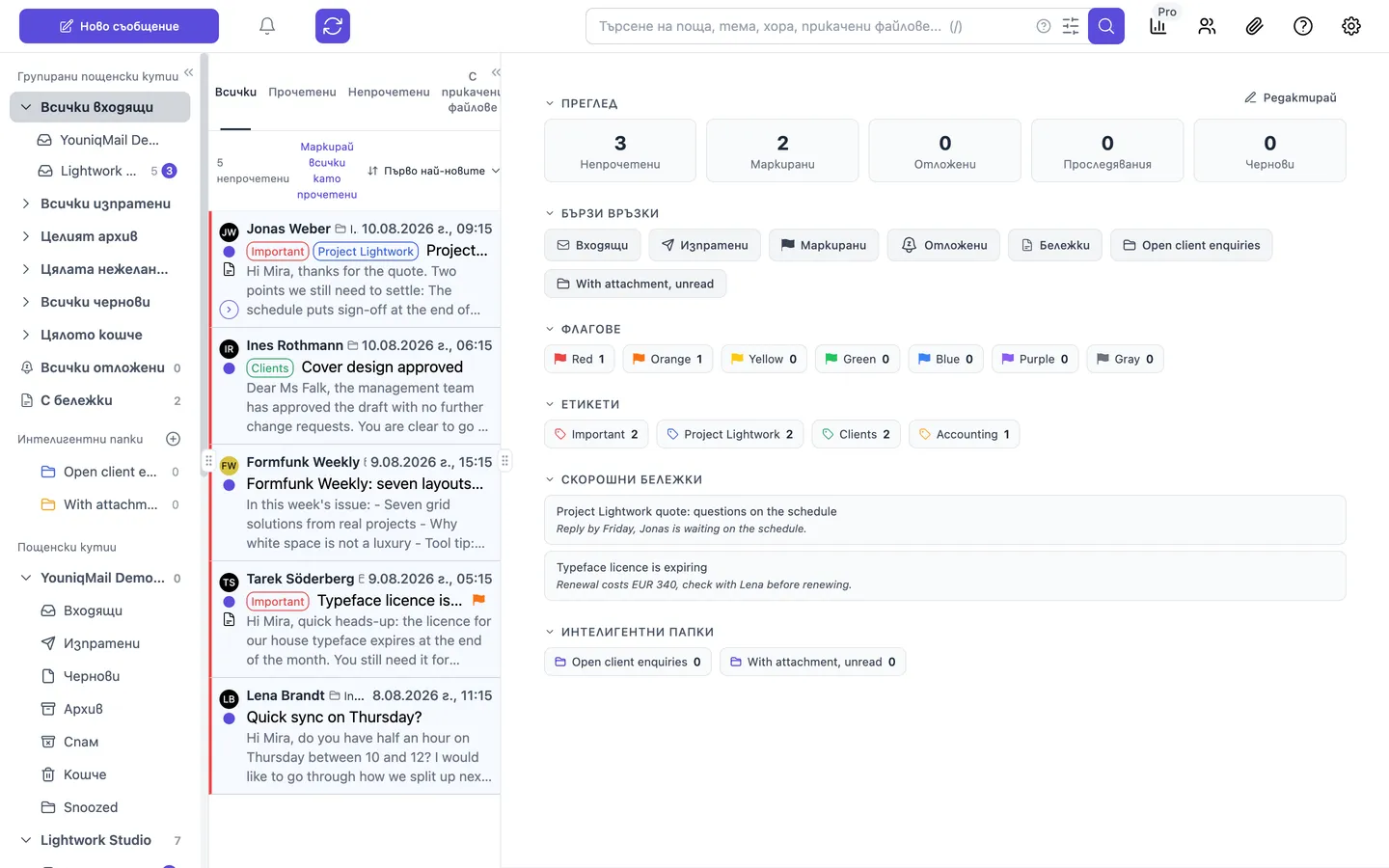Collapse Всички входящи group
Viewport: 1389px width, 868px height.
26,107
